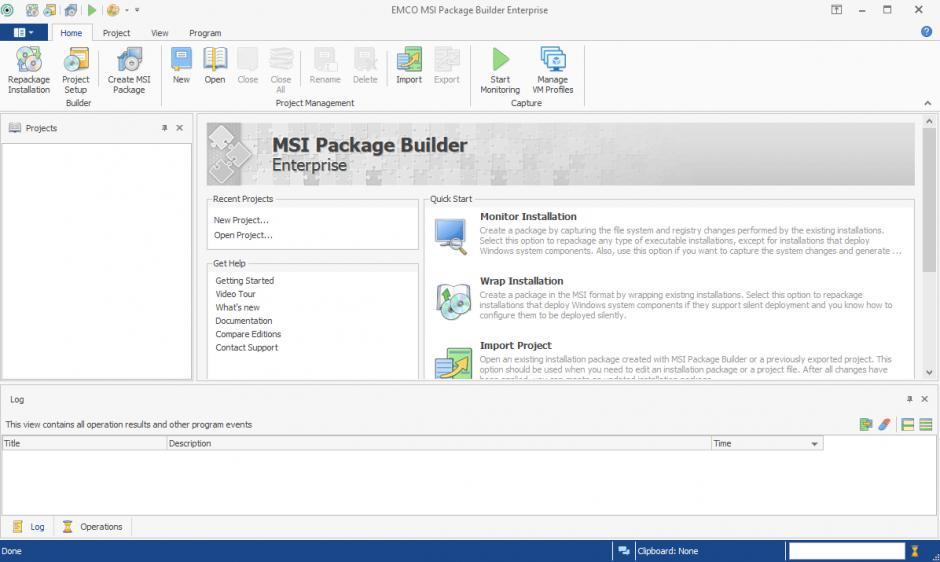Open Project Setup in the Builder group
The height and width of the screenshot is (562, 940).
pos(76,70)
